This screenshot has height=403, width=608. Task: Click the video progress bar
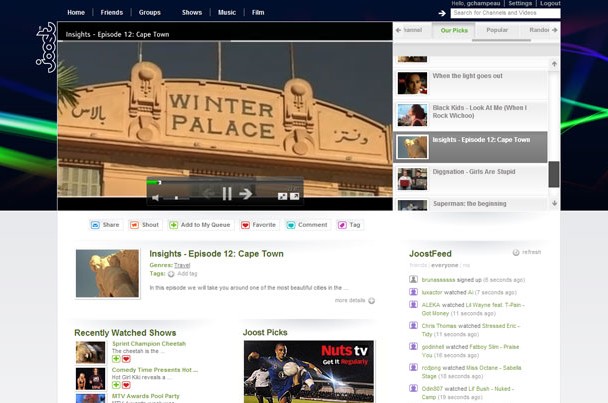pos(224,182)
